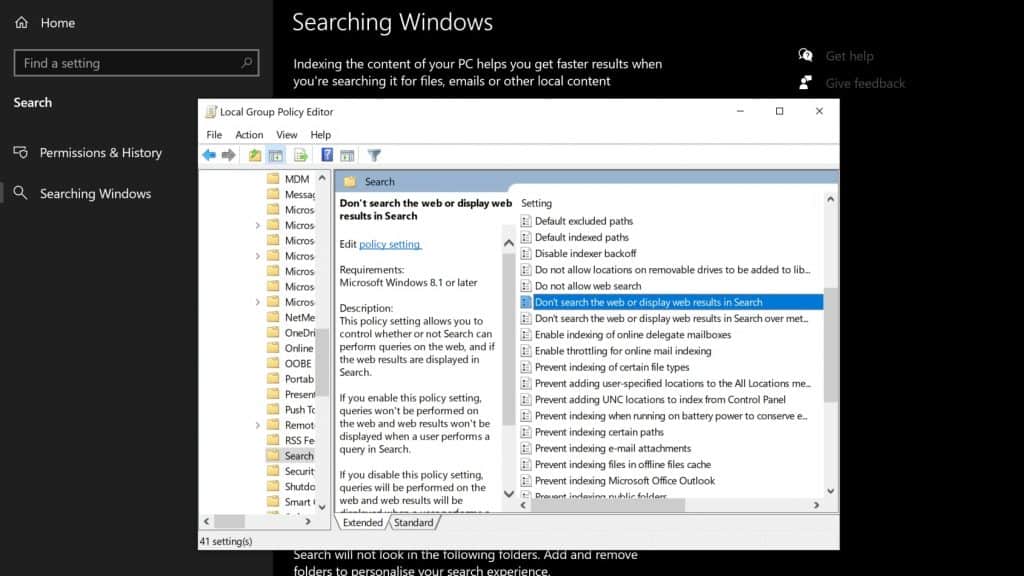Switch to the Standard tab
Screen dimensions: 1024x576
click(x=413, y=523)
